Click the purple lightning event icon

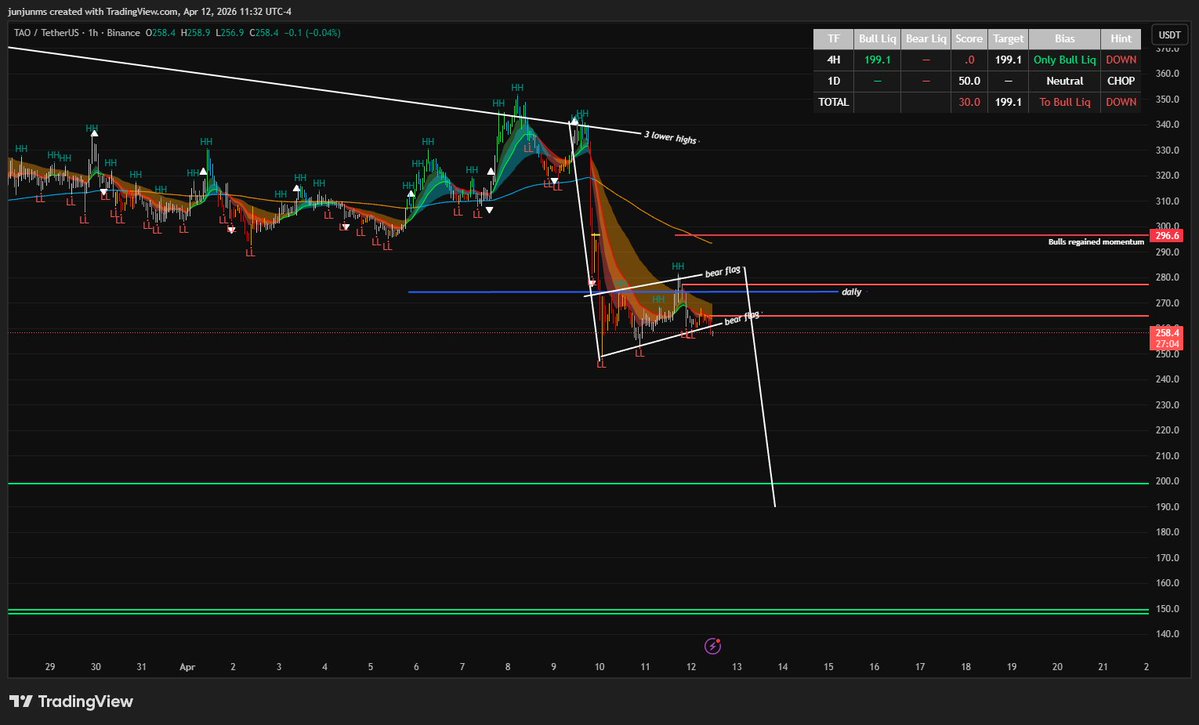(712, 646)
